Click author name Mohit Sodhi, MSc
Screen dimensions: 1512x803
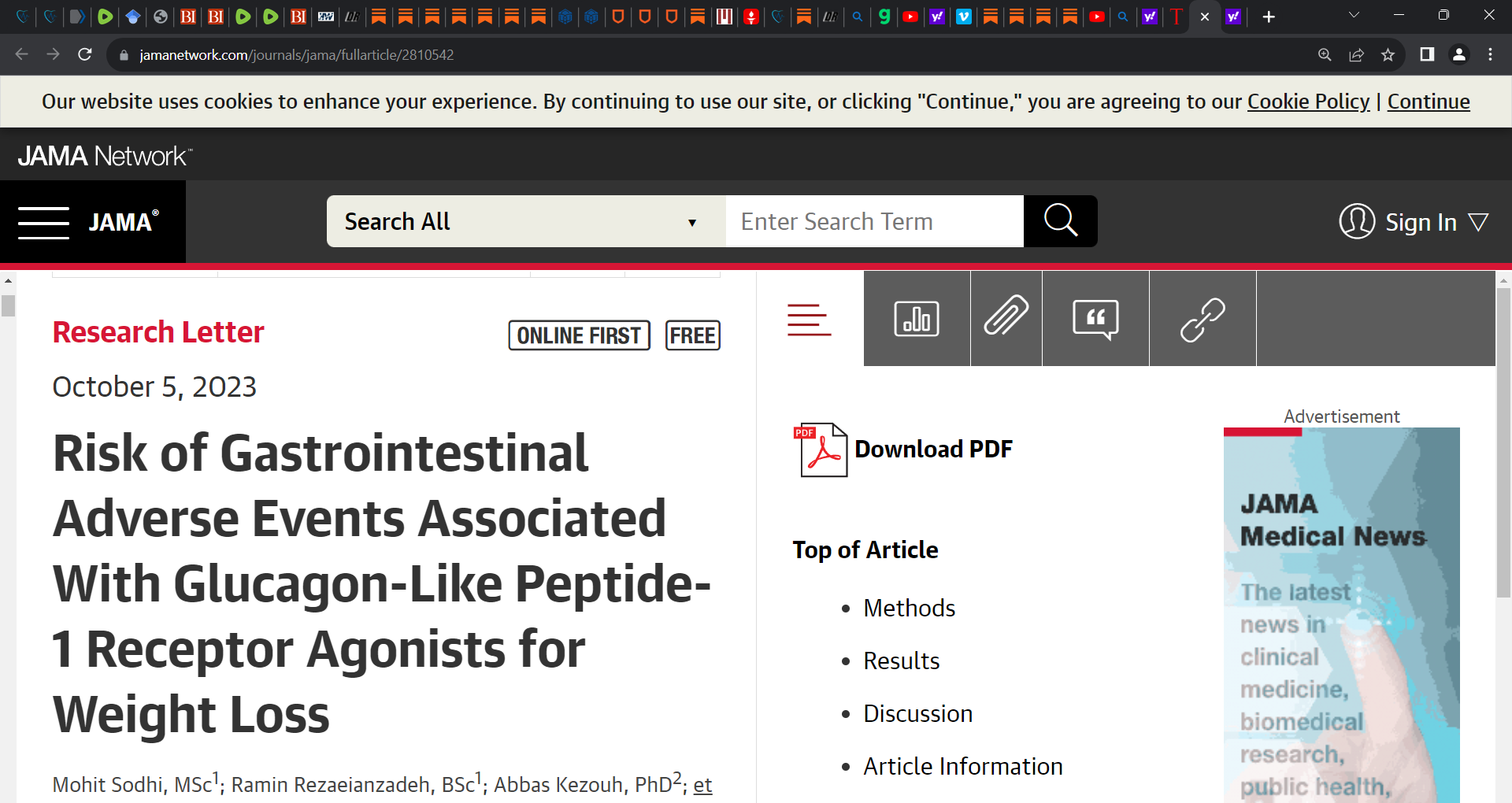click(132, 785)
